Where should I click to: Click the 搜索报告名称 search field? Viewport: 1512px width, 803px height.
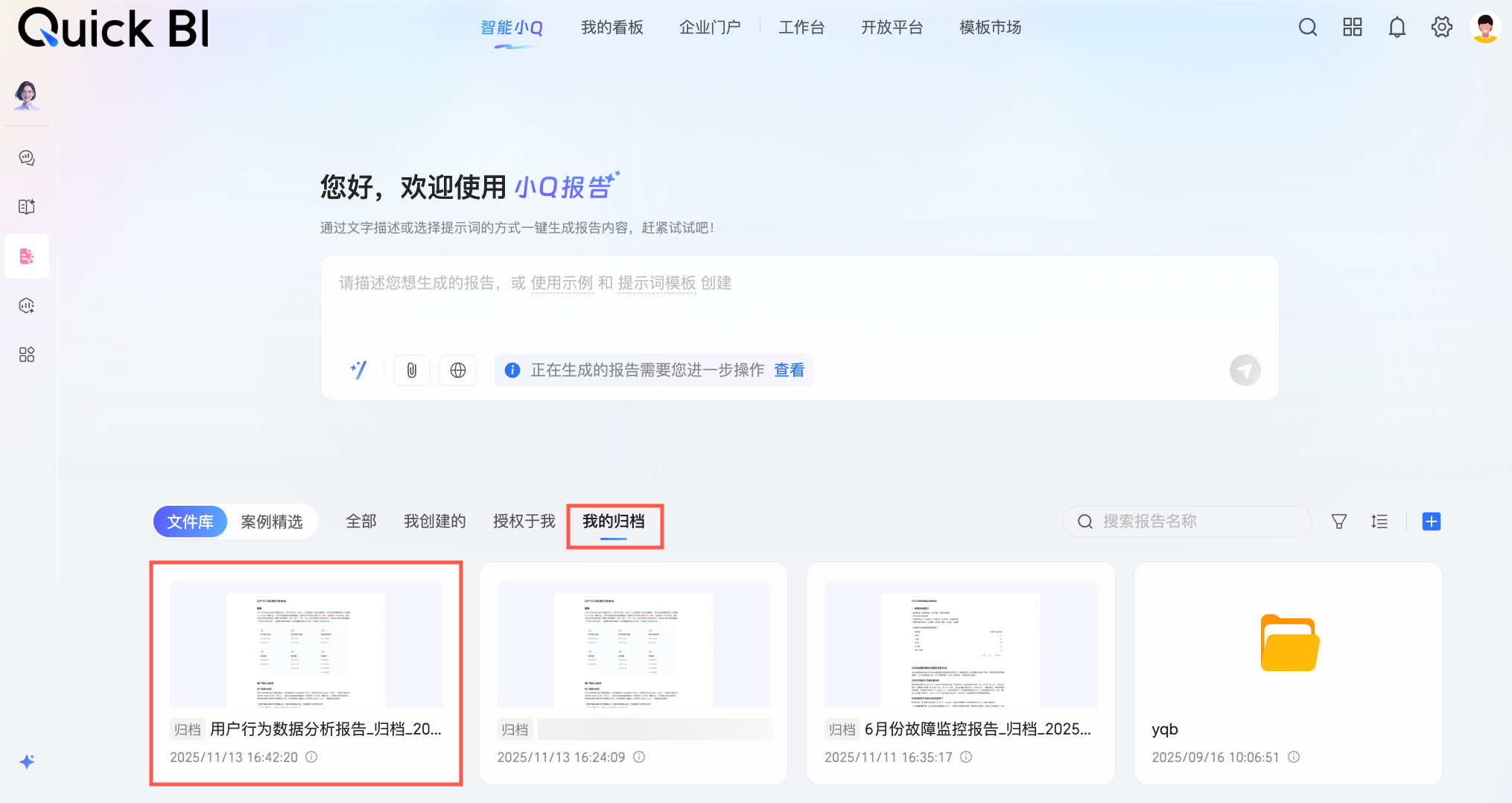point(1187,521)
